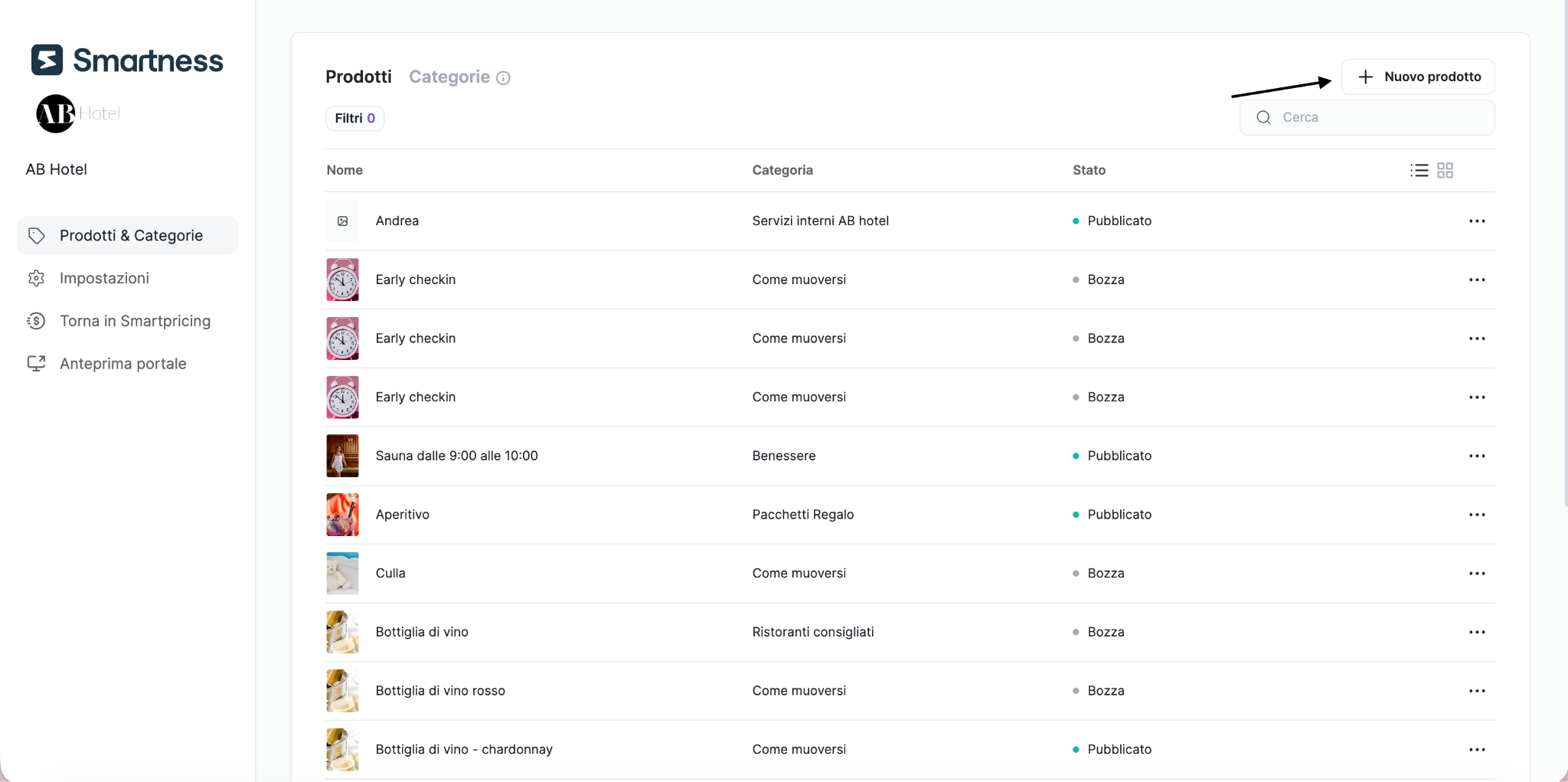Sort by the Nome column header
This screenshot has width=1568, height=782.
pos(345,170)
